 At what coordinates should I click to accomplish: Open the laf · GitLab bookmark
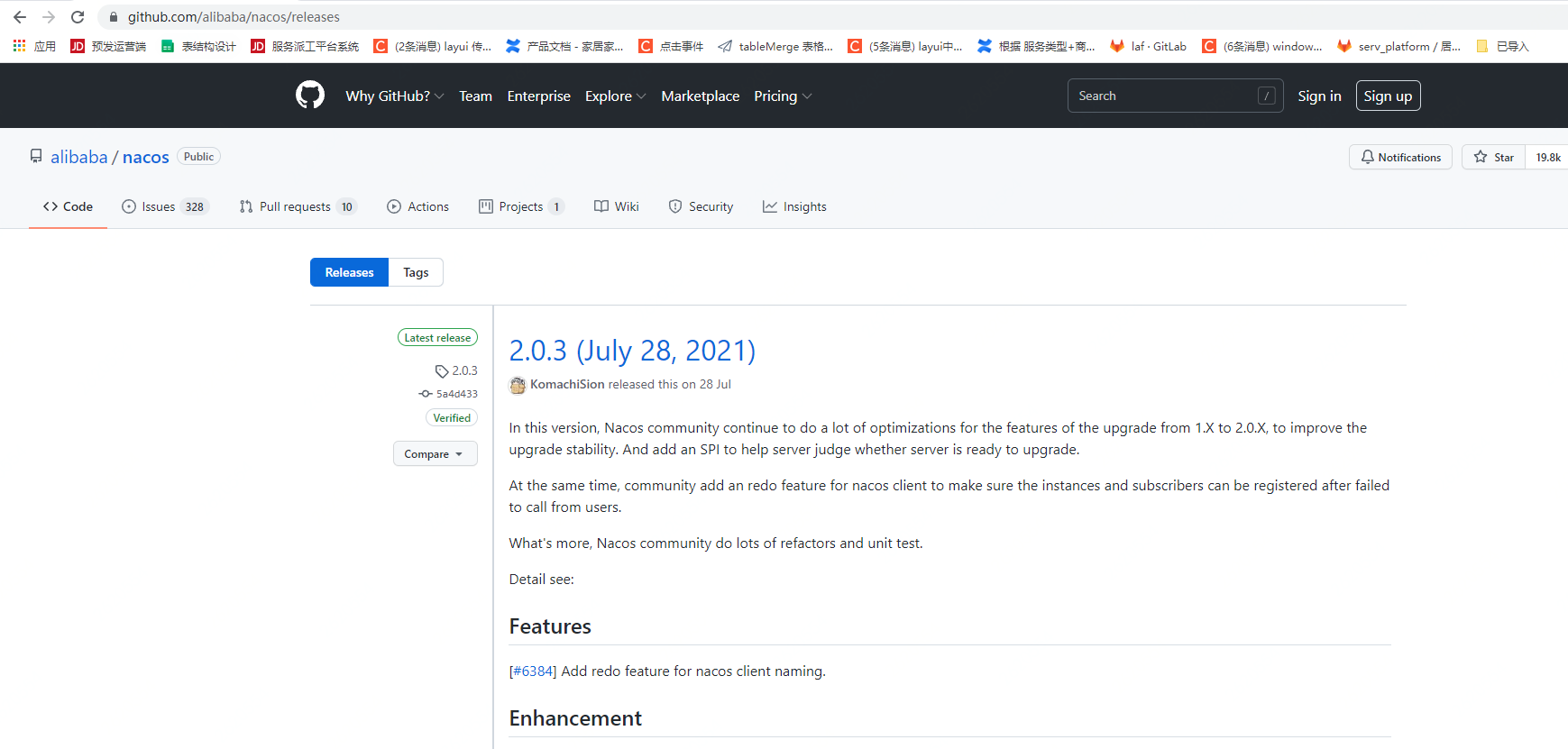tap(1148, 46)
